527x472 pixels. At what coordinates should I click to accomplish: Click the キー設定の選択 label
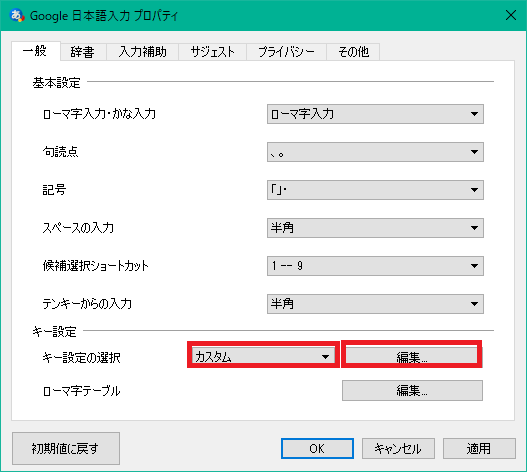(81, 358)
